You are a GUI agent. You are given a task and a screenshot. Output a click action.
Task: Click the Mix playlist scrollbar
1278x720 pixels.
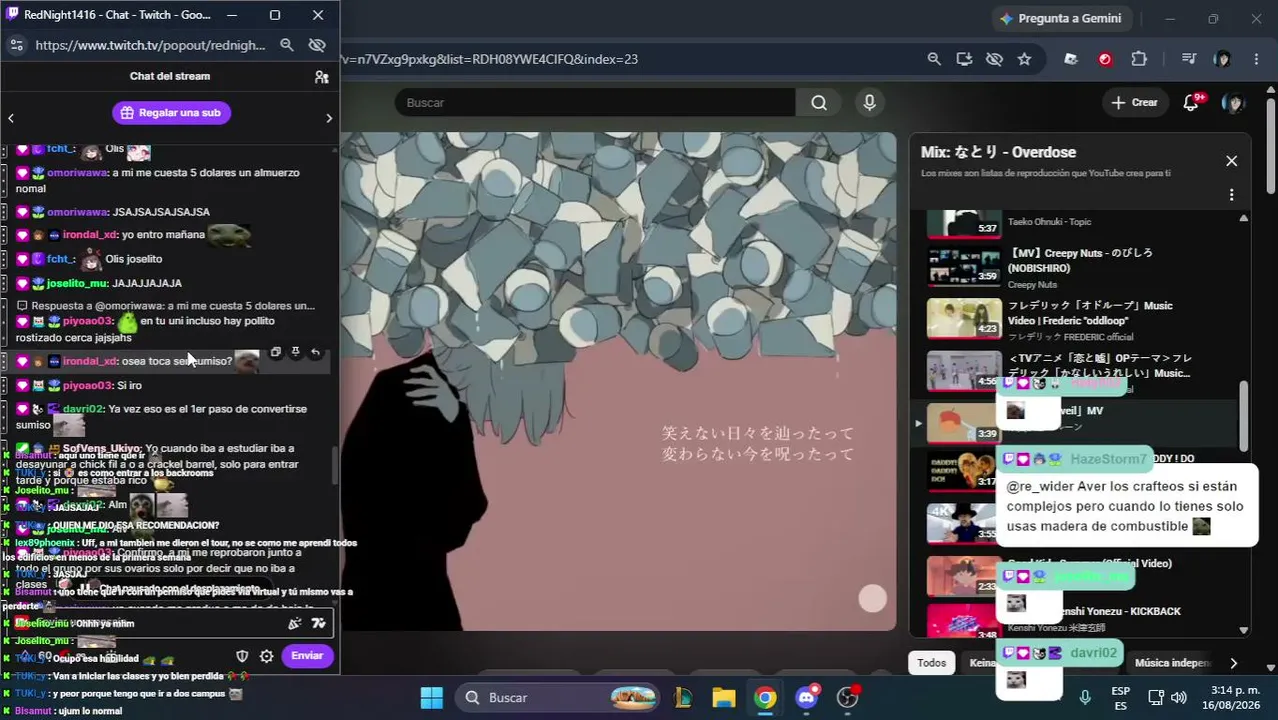1244,415
